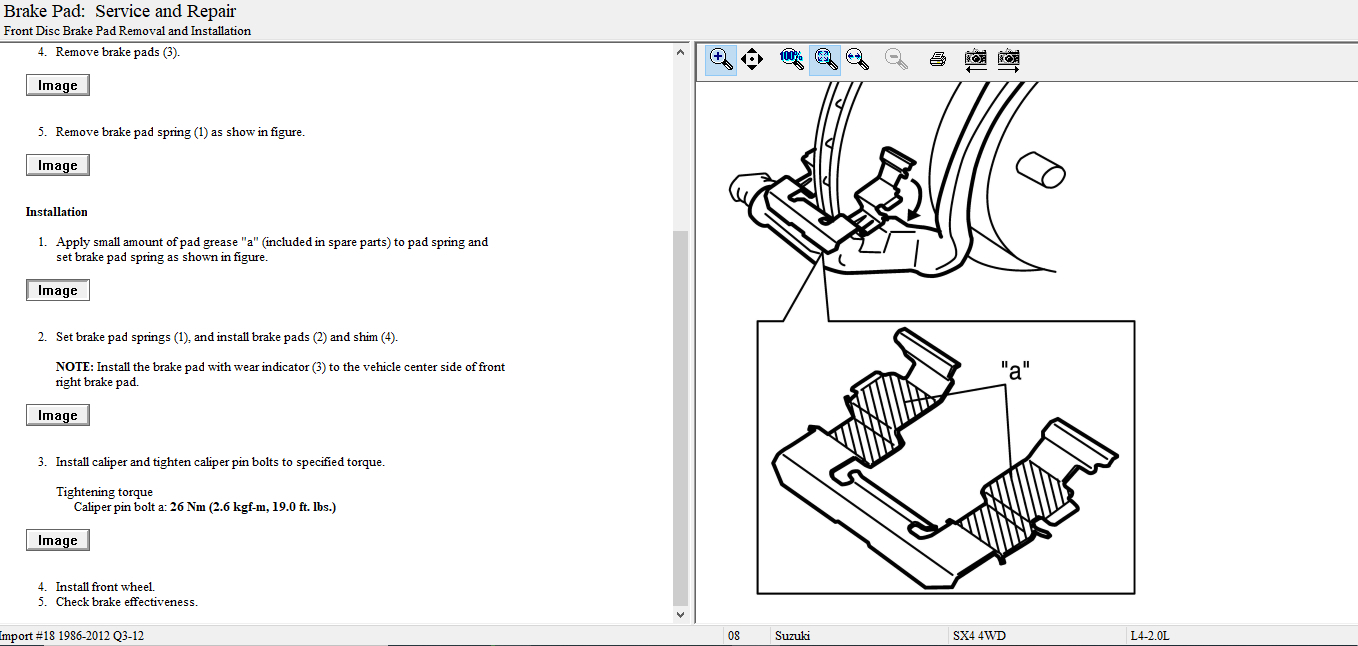Click the text pane scroll-down arrow
The width and height of the screenshot is (1358, 646).
pyautogui.click(x=681, y=615)
